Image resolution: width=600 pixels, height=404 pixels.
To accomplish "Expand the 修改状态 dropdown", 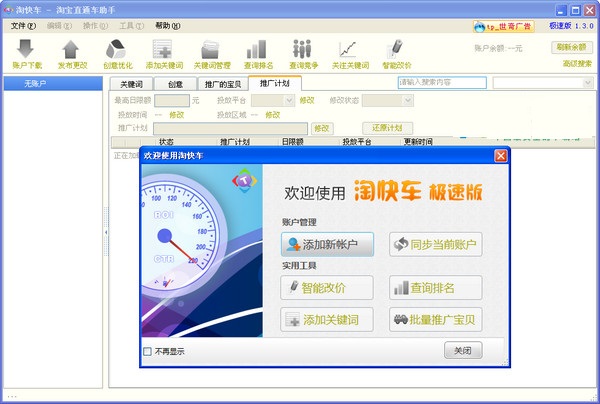I will coord(408,101).
